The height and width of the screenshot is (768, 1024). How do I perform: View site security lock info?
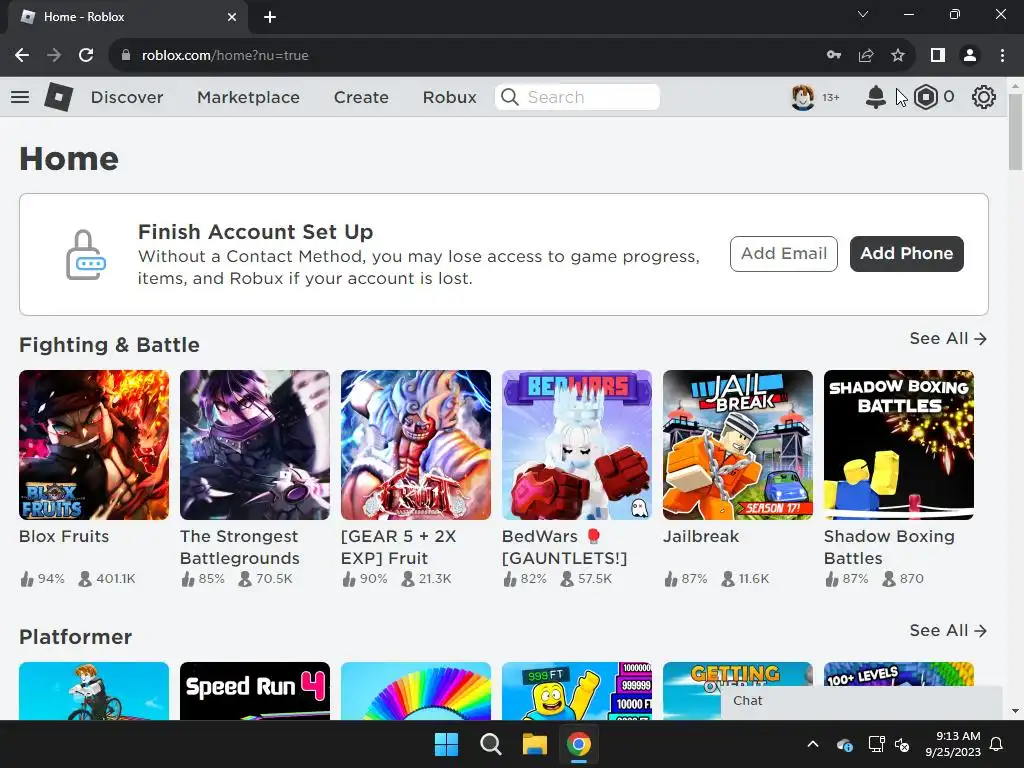[126, 56]
